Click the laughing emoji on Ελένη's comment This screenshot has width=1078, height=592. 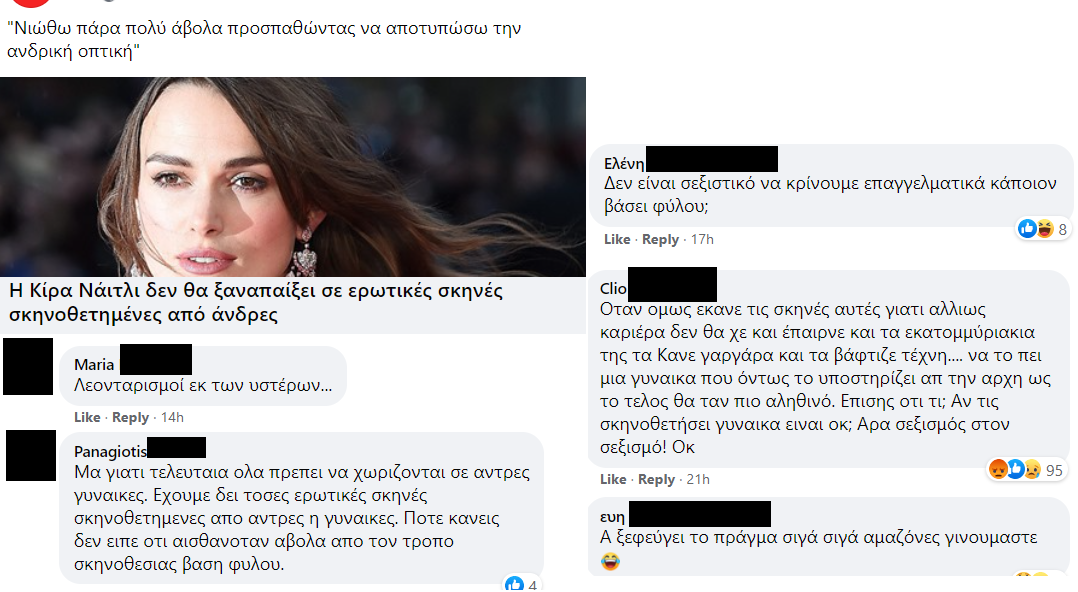[1044, 228]
